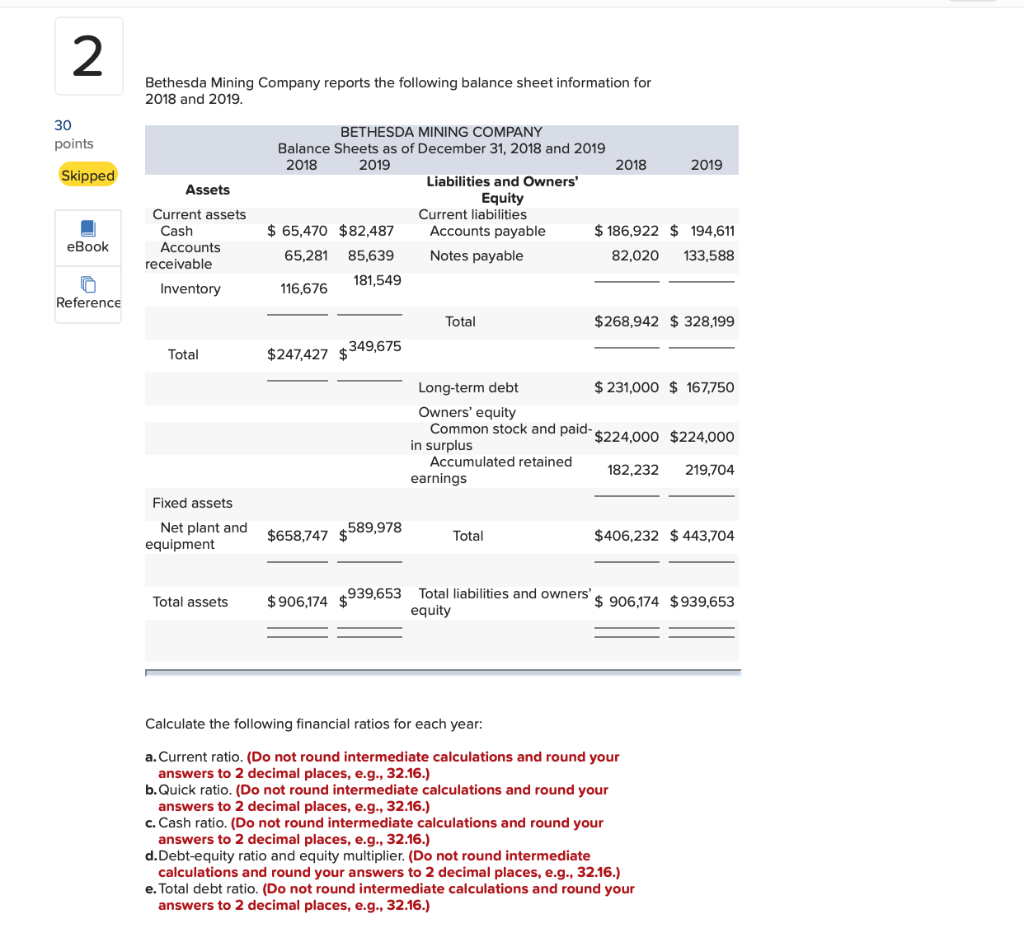Select the question number 2 box
Image resolution: width=1024 pixels, height=928 pixels.
pos(89,56)
